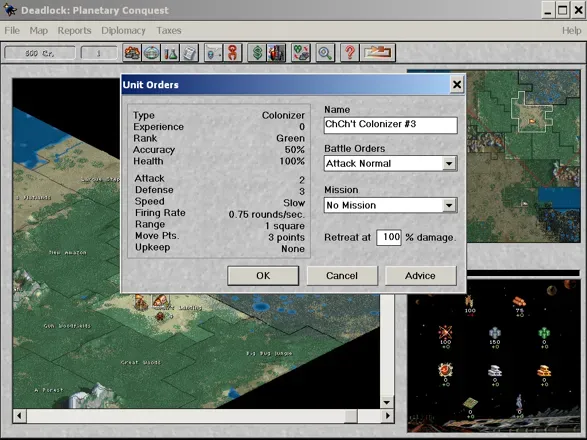Open the Help menu
Viewport: 587px width, 440px height.
coord(571,30)
